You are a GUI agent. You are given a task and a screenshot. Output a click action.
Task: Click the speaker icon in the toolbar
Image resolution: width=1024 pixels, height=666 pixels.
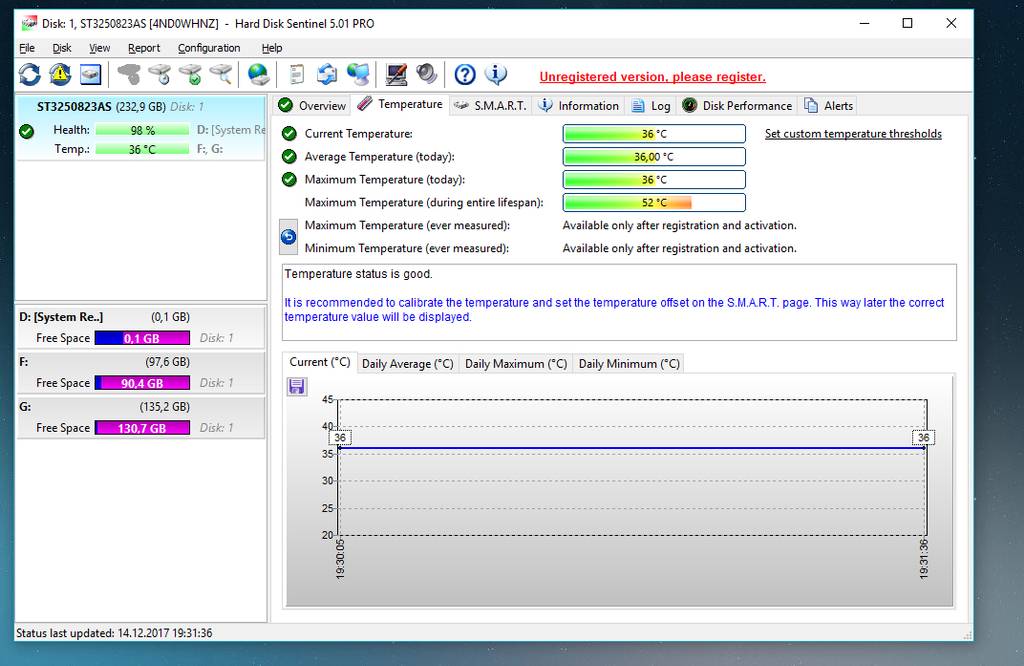click(427, 74)
